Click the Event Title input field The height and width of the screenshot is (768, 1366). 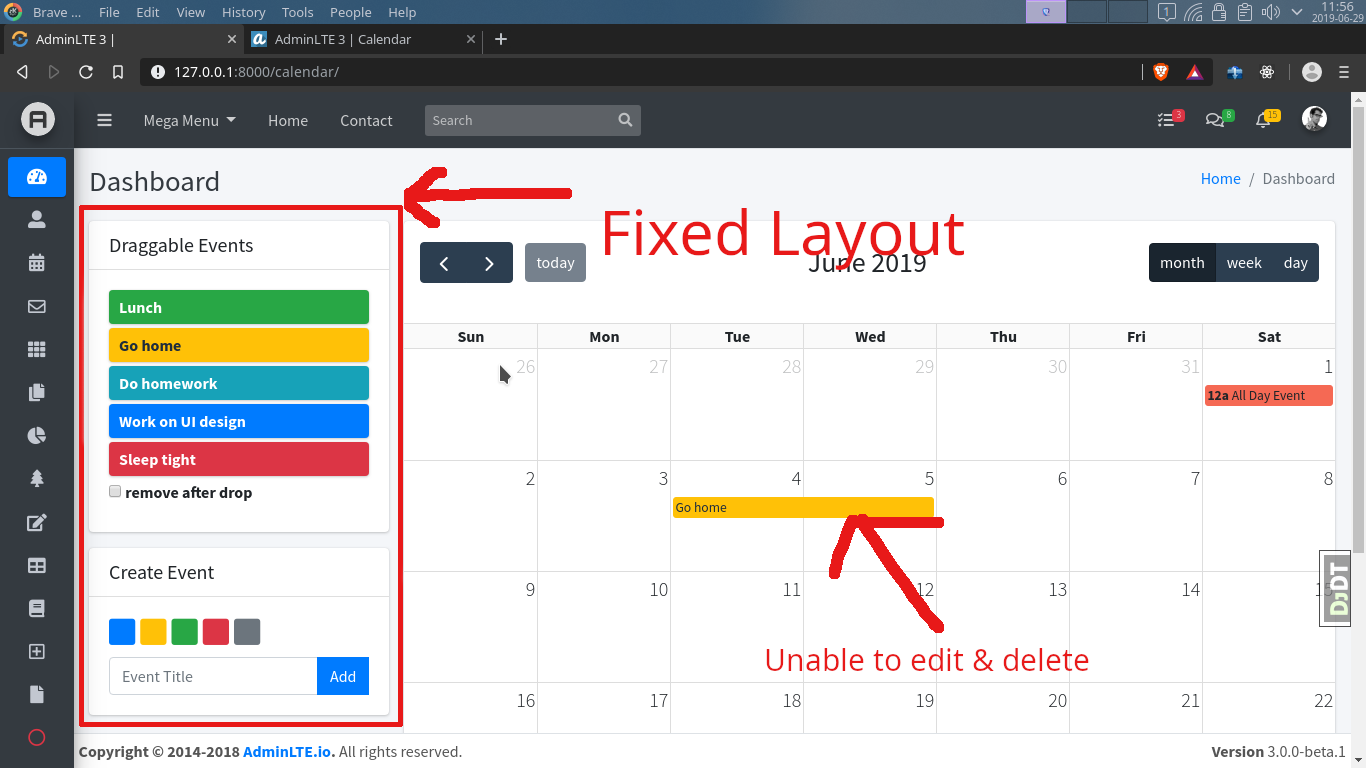212,676
